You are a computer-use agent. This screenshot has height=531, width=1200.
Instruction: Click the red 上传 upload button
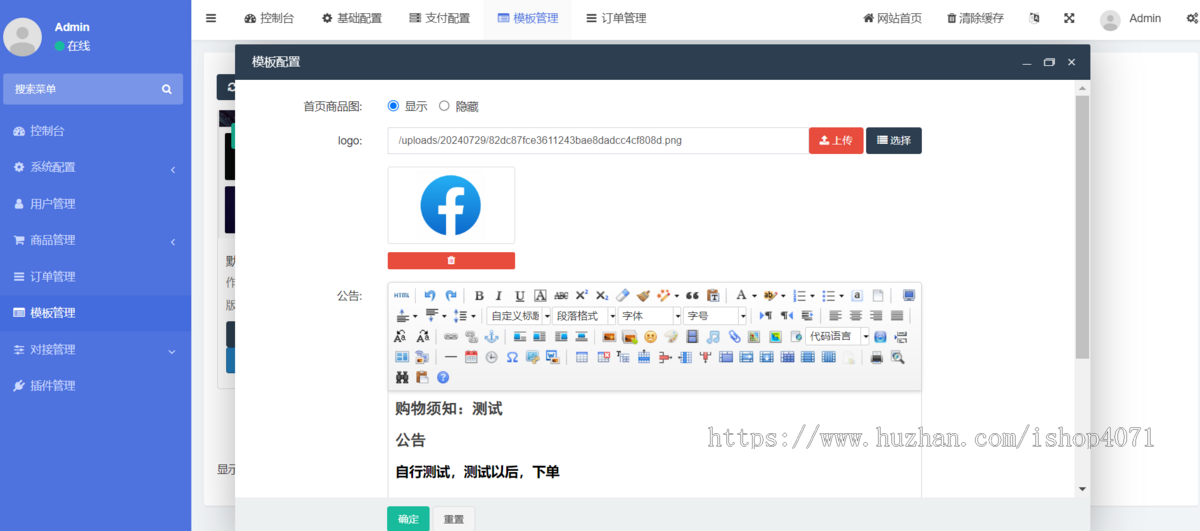click(836, 140)
